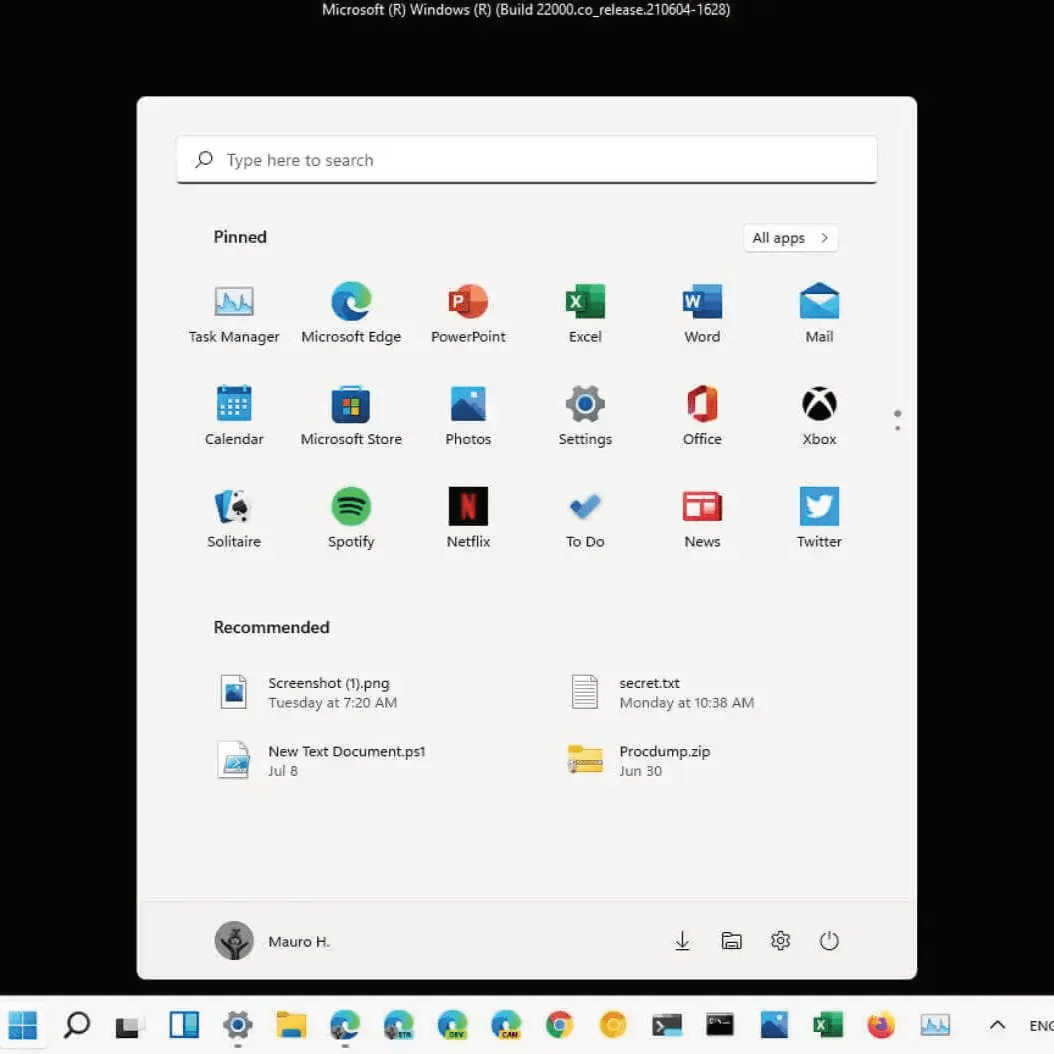Viewport: 1054px width, 1054px height.
Task: Open Microsoft To Do
Action: tap(584, 505)
